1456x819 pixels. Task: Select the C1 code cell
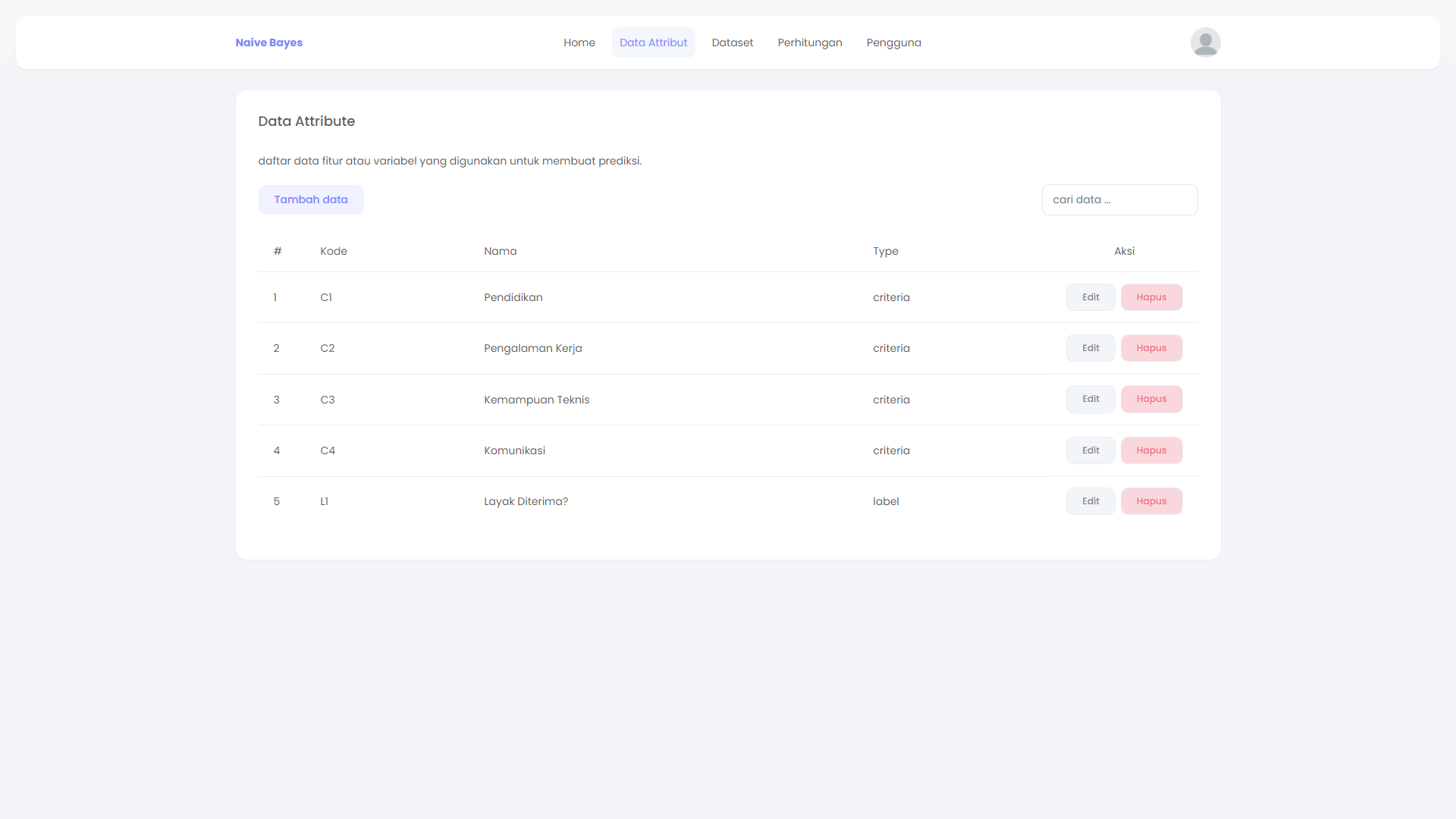326,297
